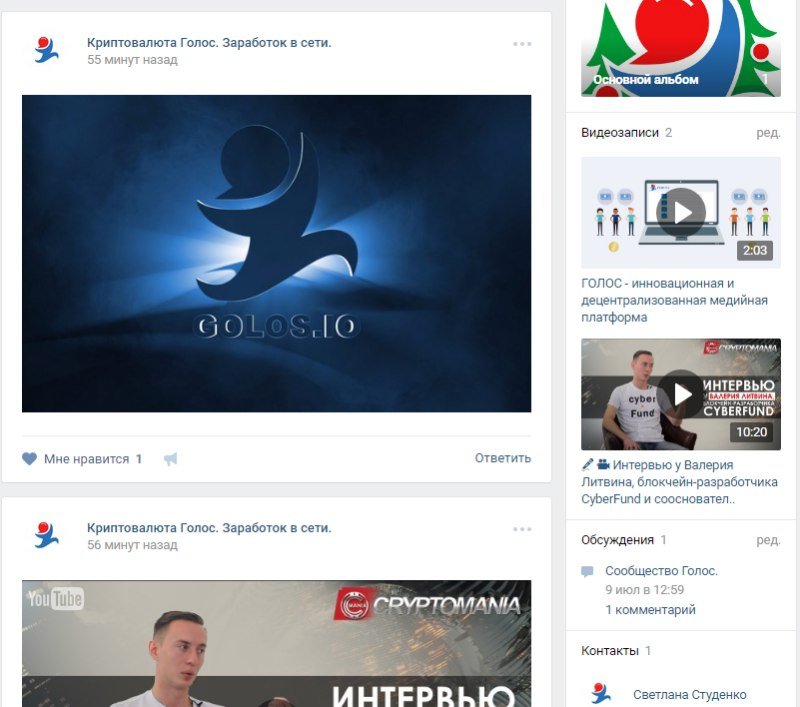Open the large GOLOS.IO post image

(x=277, y=254)
